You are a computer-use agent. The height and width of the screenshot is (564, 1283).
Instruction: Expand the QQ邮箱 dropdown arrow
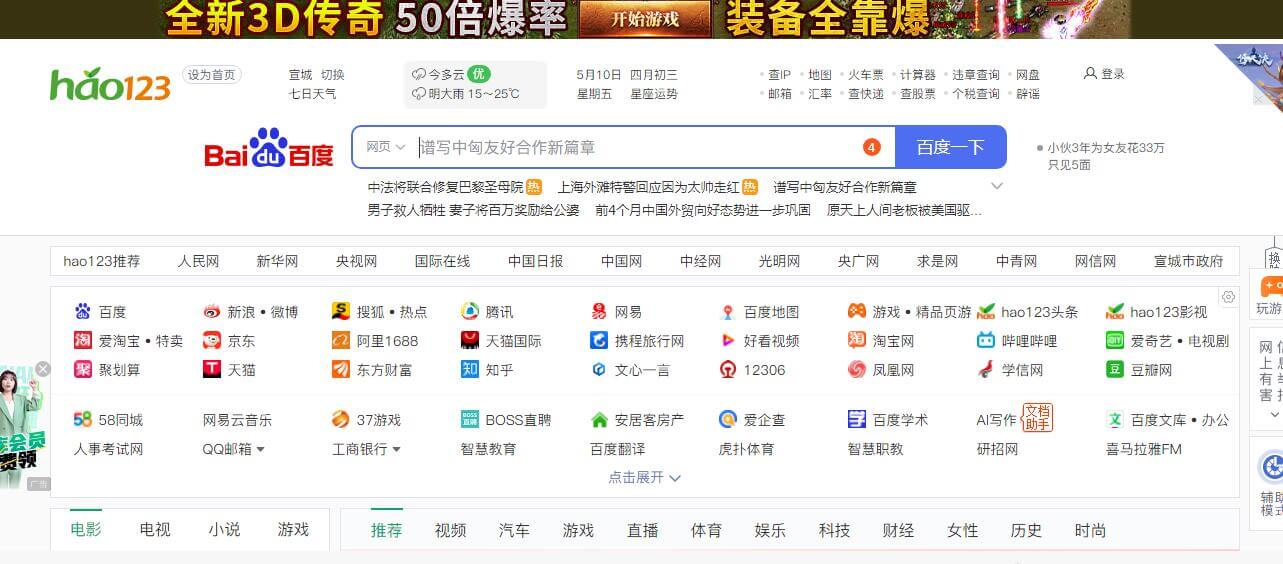(x=261, y=450)
